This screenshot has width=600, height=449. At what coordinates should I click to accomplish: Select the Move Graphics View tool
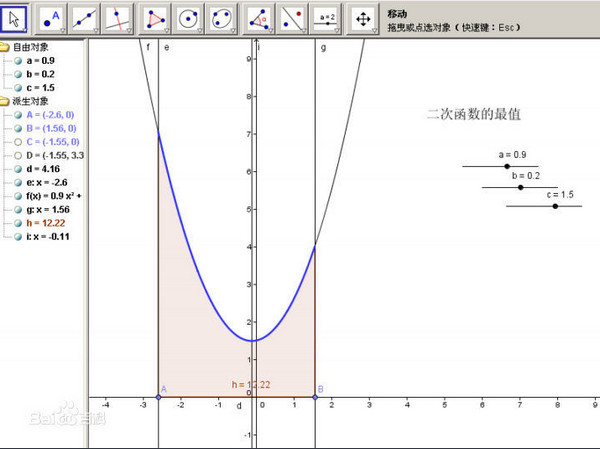[x=362, y=18]
